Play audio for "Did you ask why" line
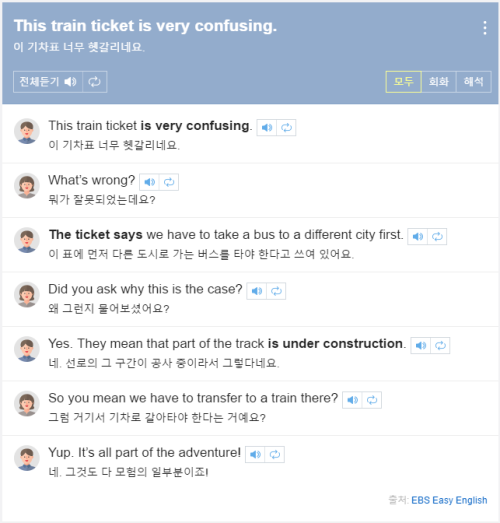This screenshot has height=523, width=500. pyautogui.click(x=257, y=291)
